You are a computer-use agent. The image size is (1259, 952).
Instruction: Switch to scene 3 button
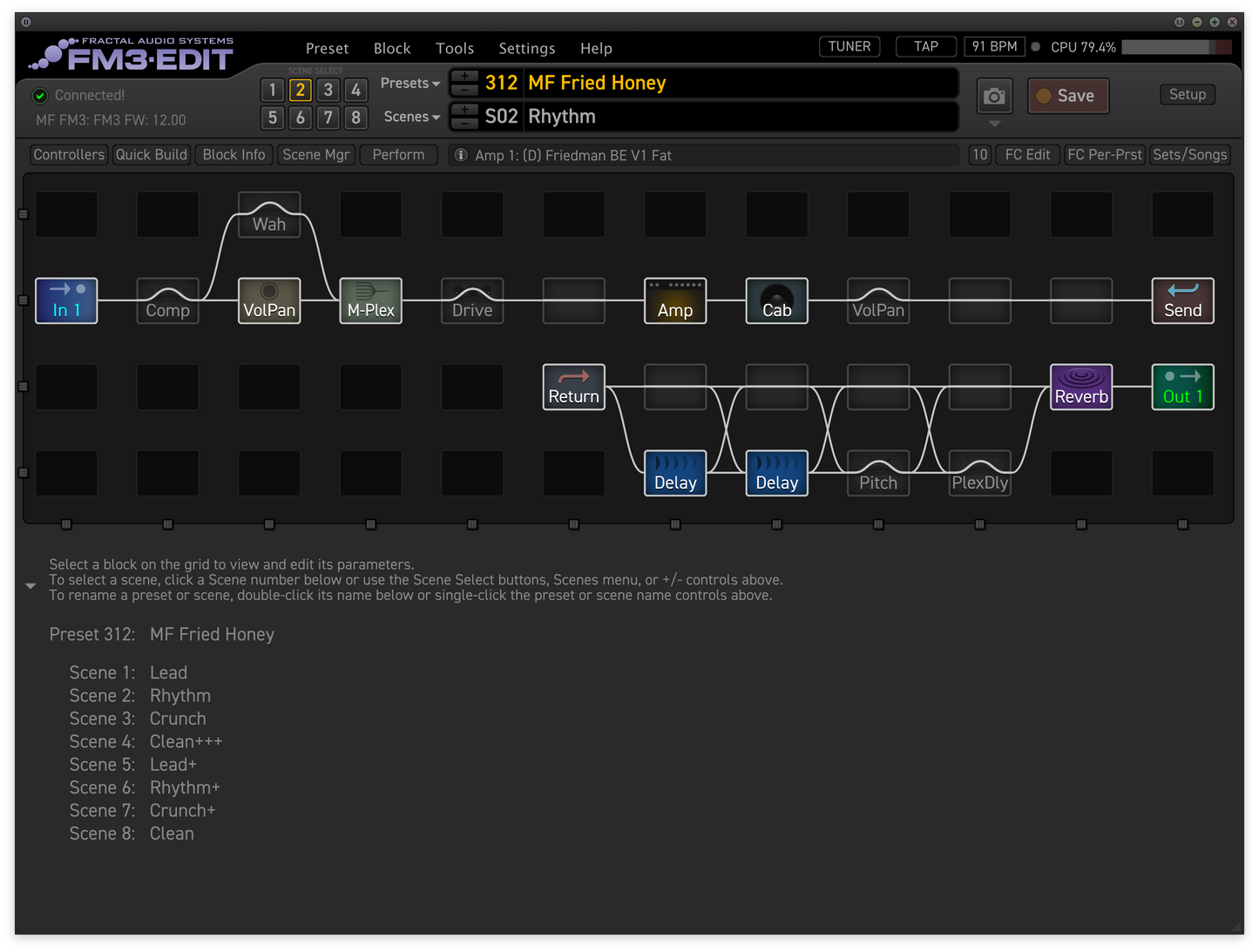point(328,90)
